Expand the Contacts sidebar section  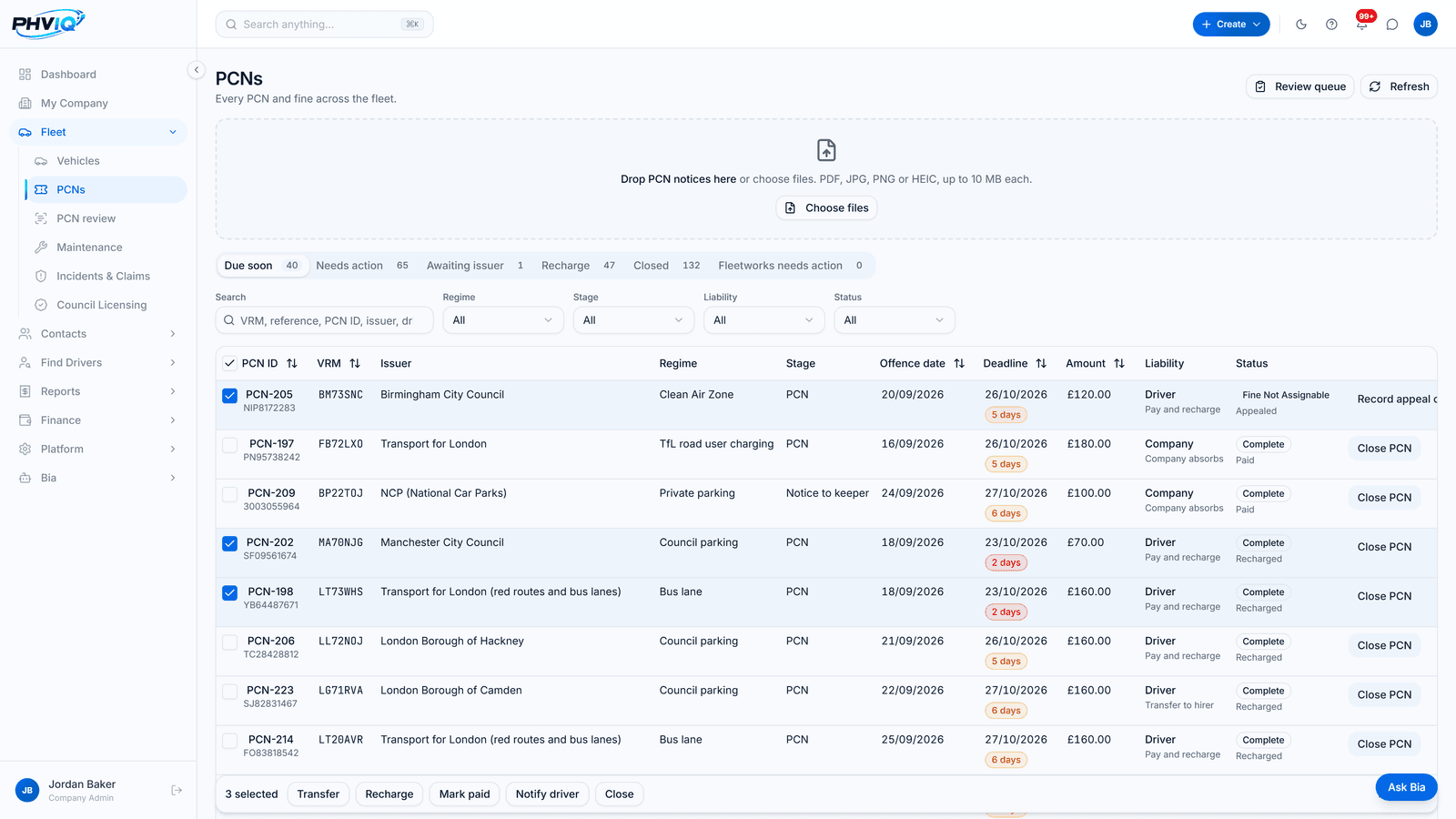(98, 334)
